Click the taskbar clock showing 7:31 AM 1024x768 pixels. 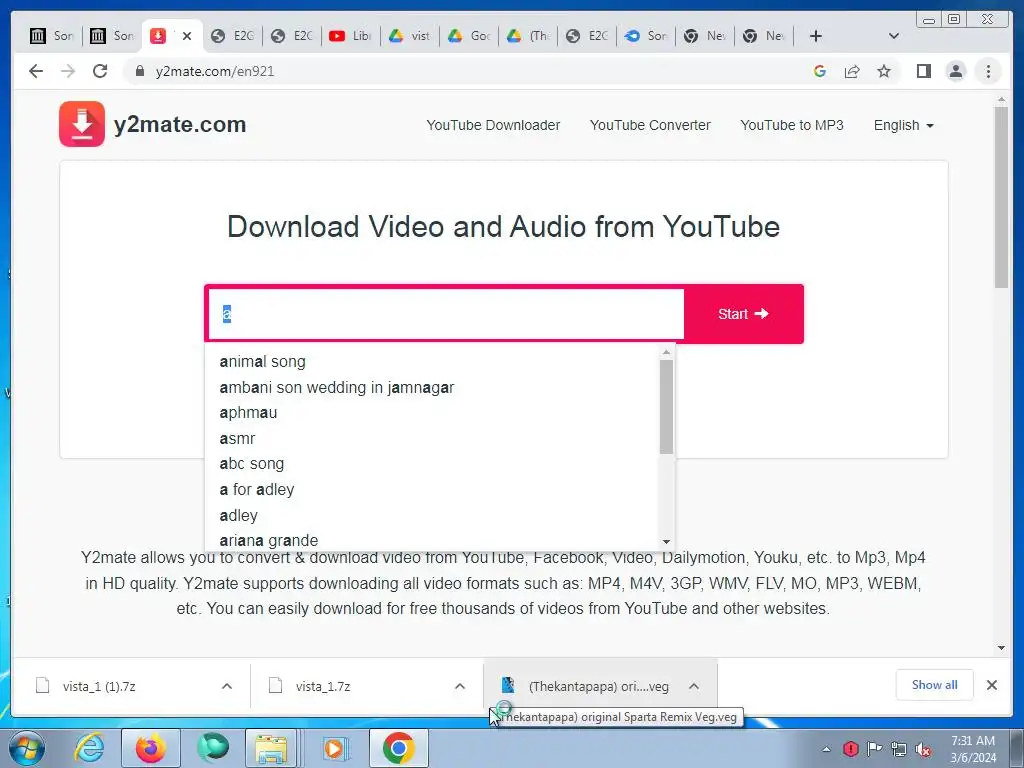pyautogui.click(x=973, y=749)
